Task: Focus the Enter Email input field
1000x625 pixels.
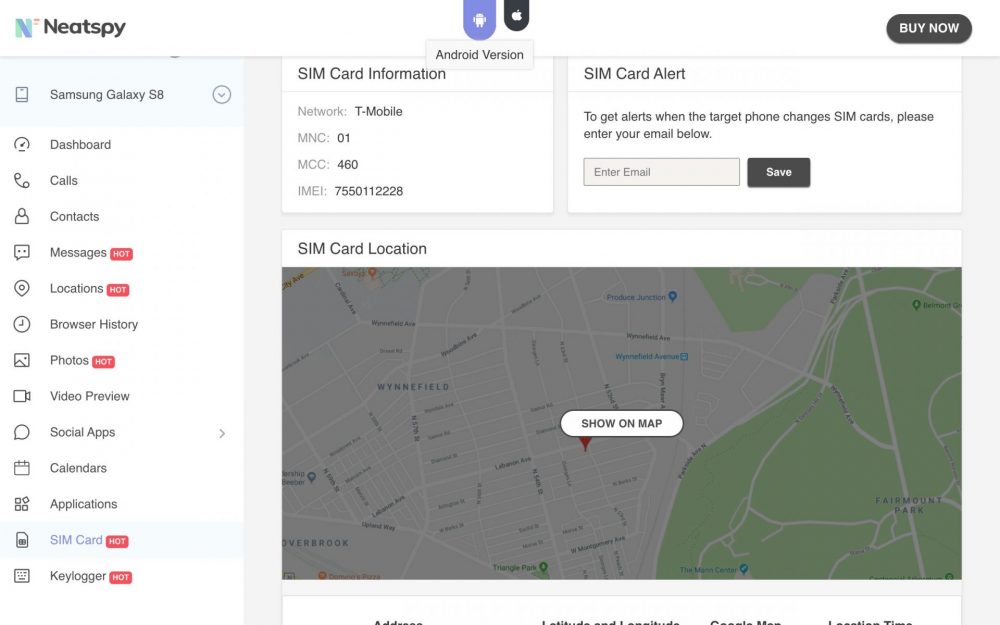Action: (661, 172)
